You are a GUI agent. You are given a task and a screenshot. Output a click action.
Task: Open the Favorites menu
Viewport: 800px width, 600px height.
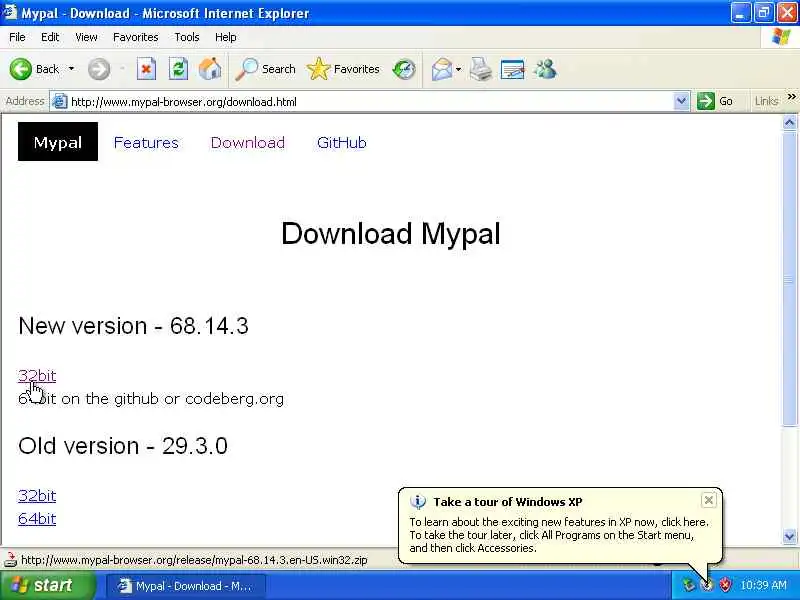click(x=136, y=37)
